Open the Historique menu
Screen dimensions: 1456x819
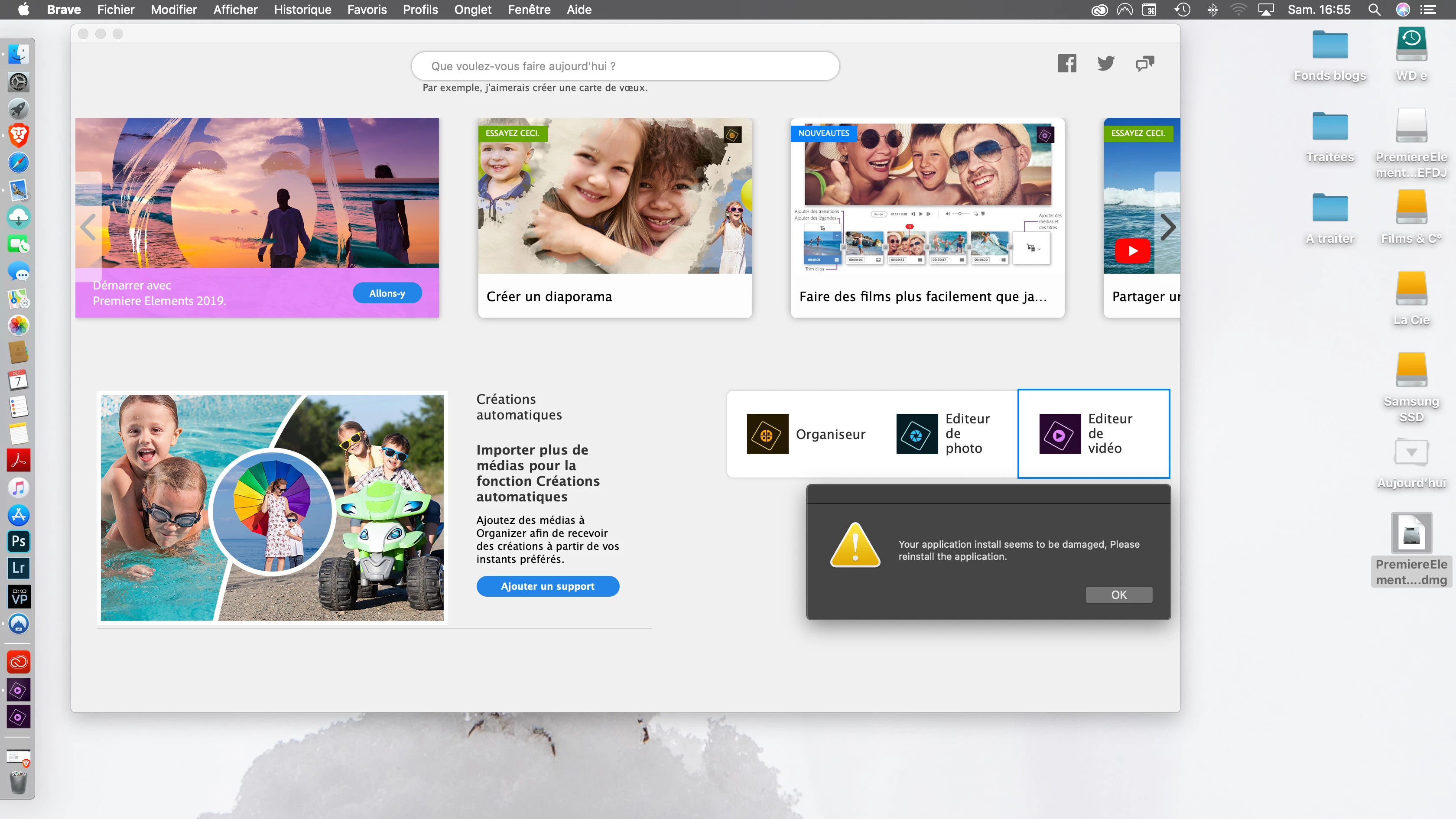(x=302, y=10)
